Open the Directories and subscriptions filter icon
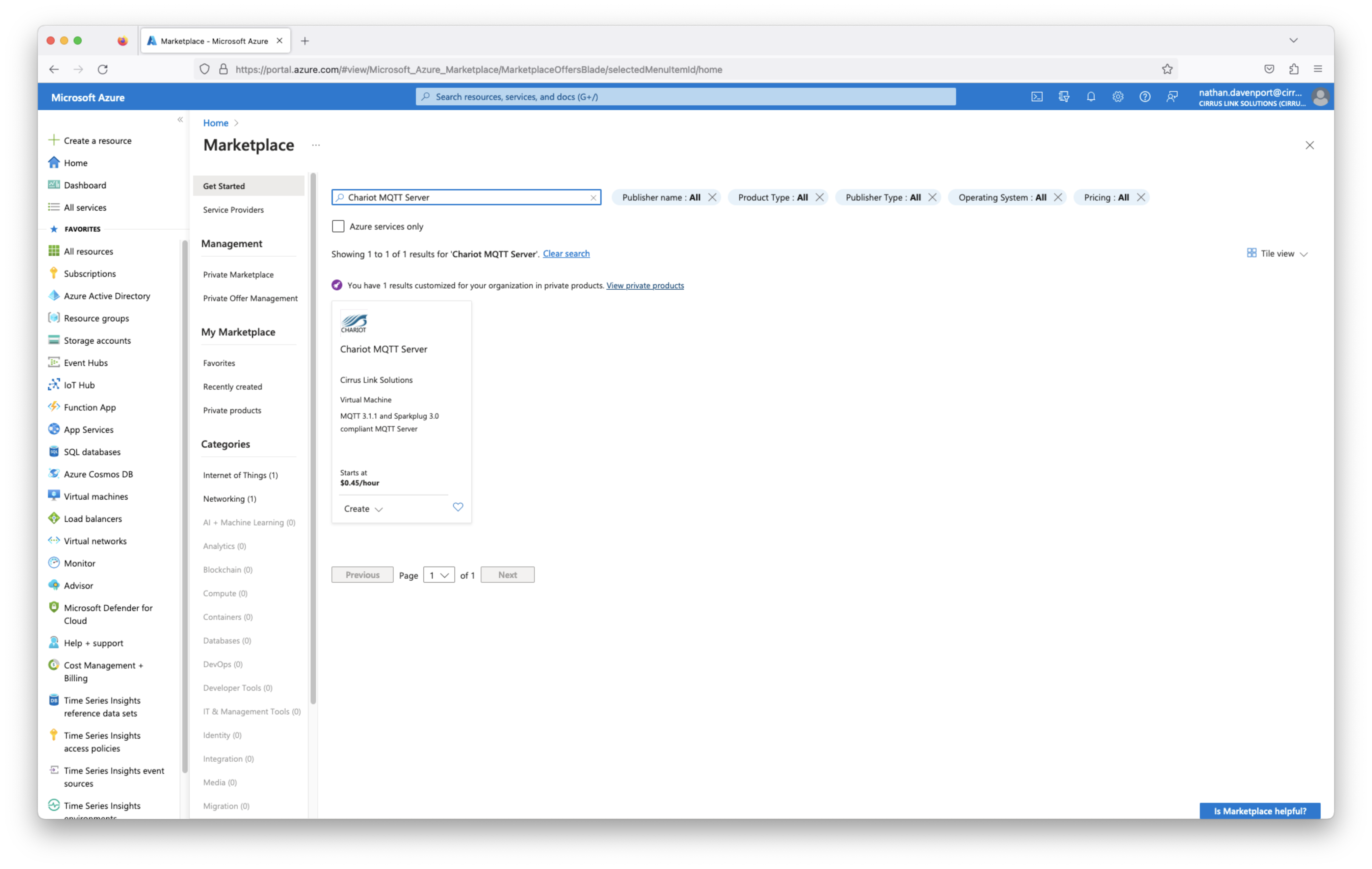Screen dimensions: 1372x869 coord(1063,97)
